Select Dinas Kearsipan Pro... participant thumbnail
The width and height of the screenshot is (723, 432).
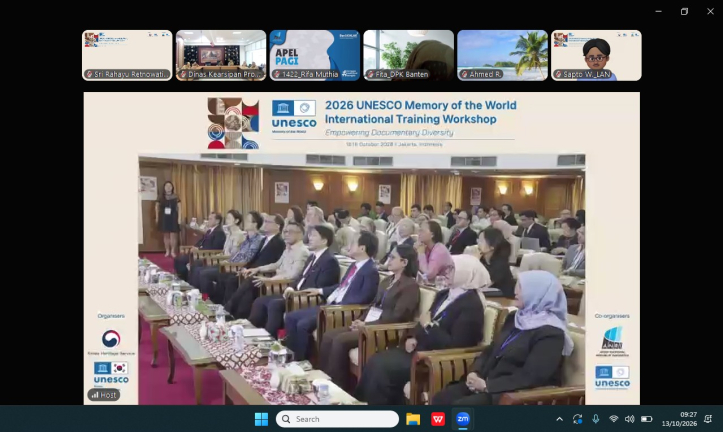coord(221,55)
